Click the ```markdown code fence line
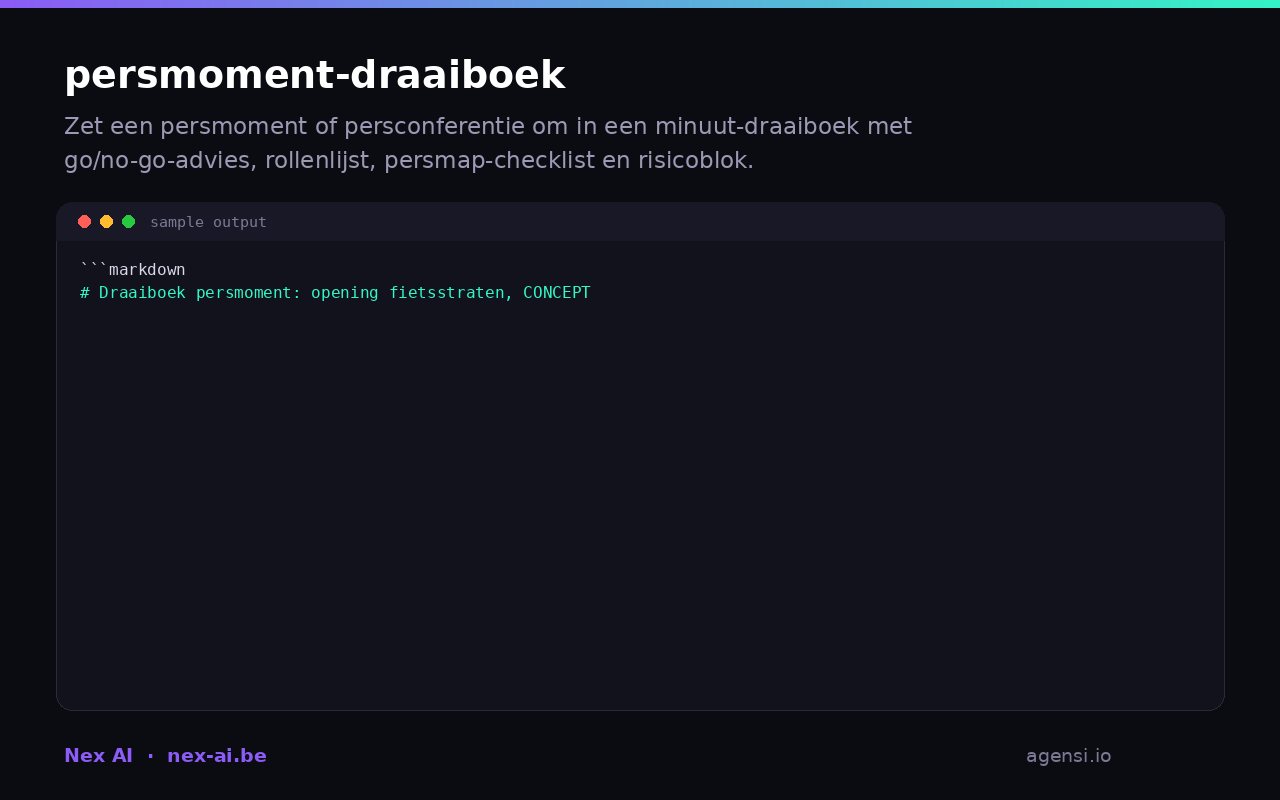Image resolution: width=1280 pixels, height=800 pixels. click(x=132, y=270)
